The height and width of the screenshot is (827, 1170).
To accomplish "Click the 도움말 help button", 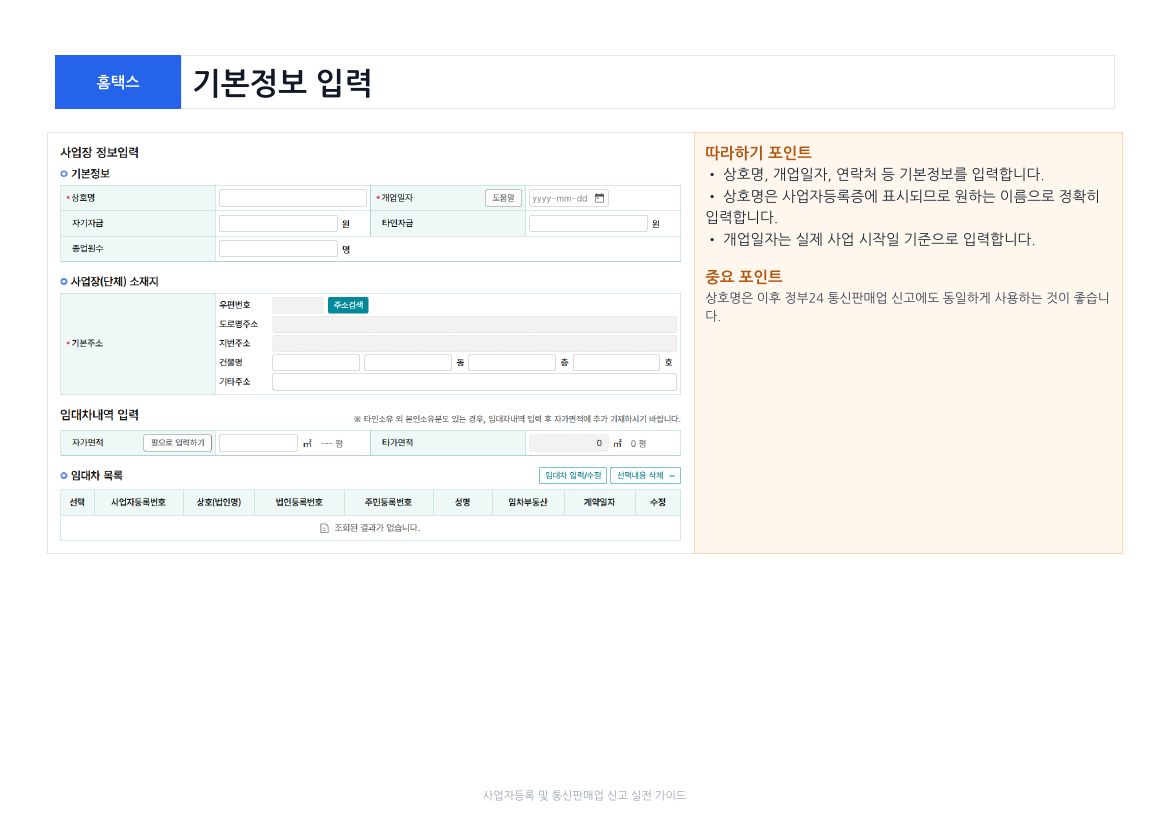I will [503, 199].
